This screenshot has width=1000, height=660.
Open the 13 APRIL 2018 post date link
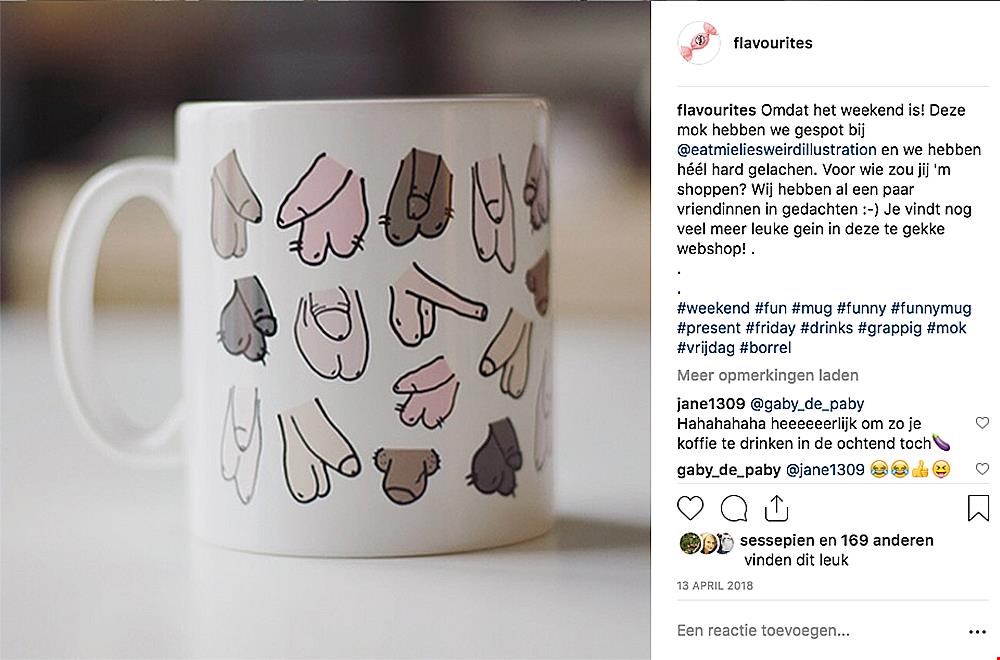click(714, 585)
